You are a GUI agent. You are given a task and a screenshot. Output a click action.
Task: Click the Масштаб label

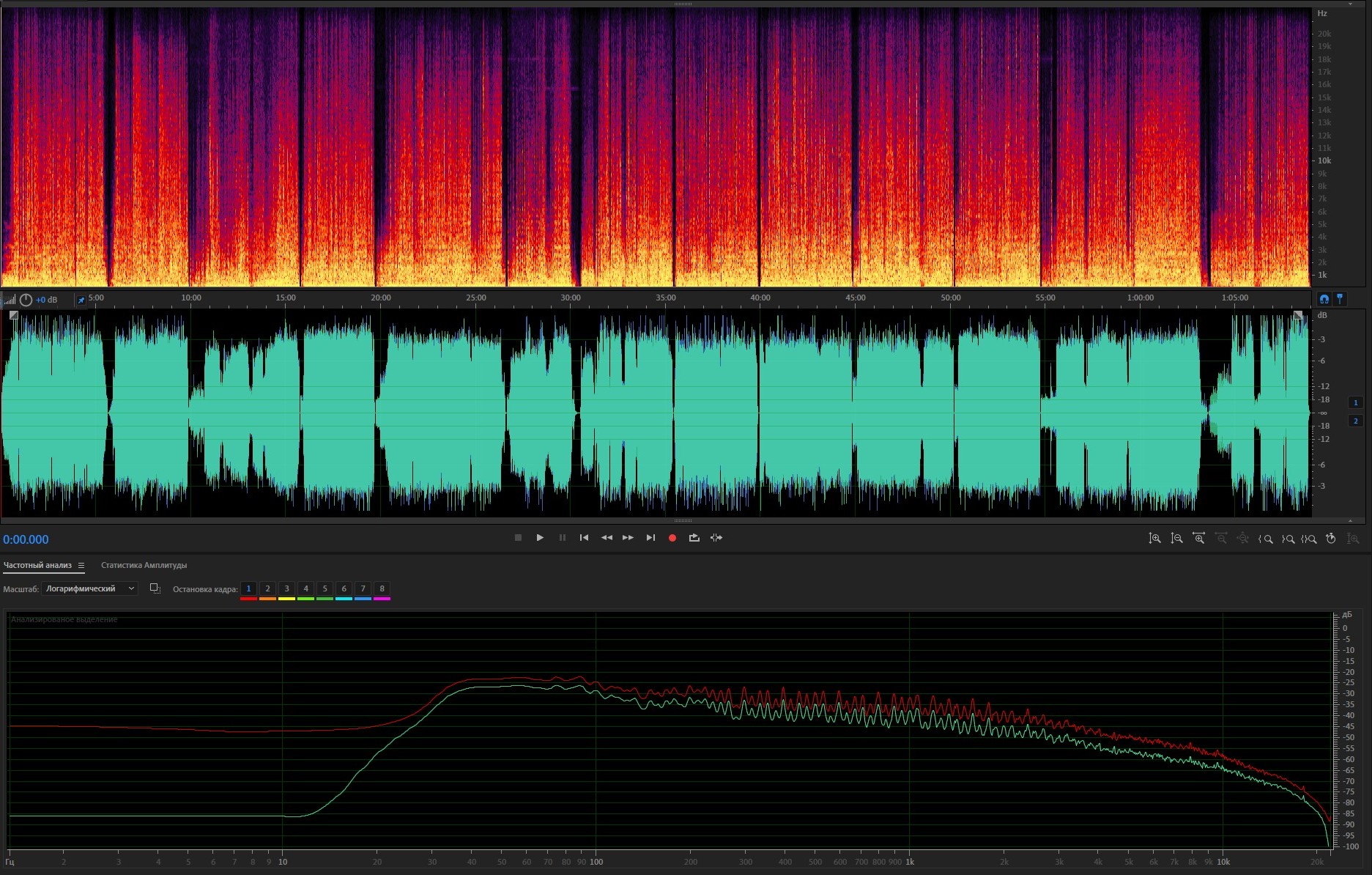point(21,589)
